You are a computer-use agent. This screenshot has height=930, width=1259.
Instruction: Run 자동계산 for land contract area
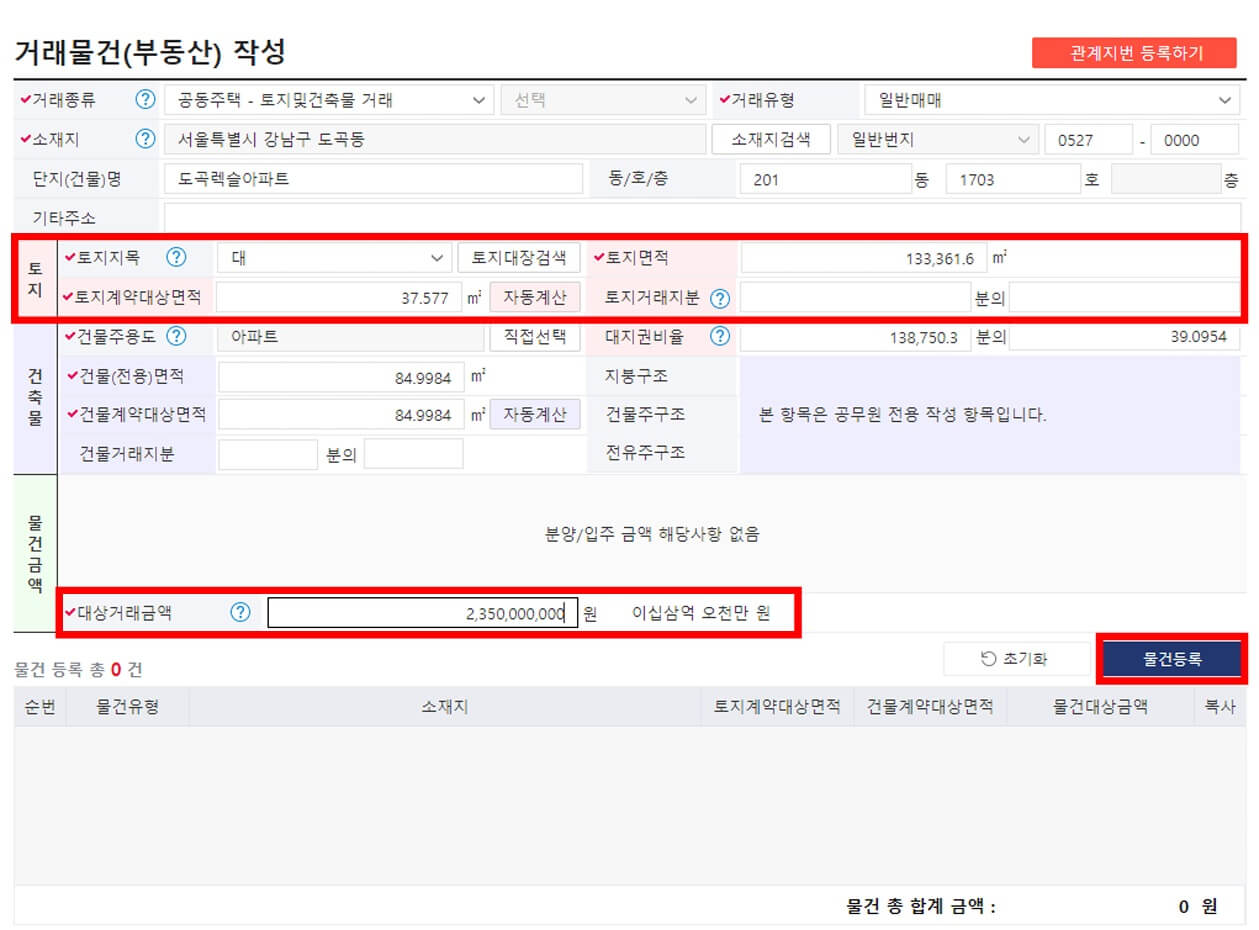(x=537, y=298)
